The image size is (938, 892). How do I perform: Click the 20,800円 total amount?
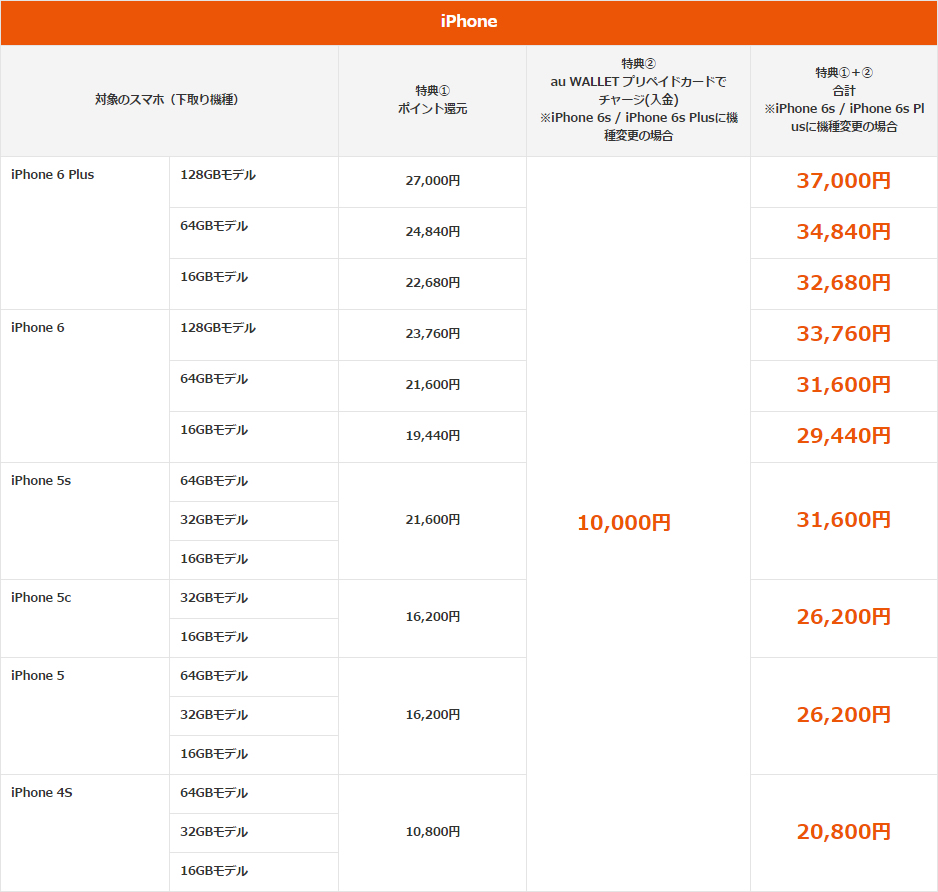point(843,832)
